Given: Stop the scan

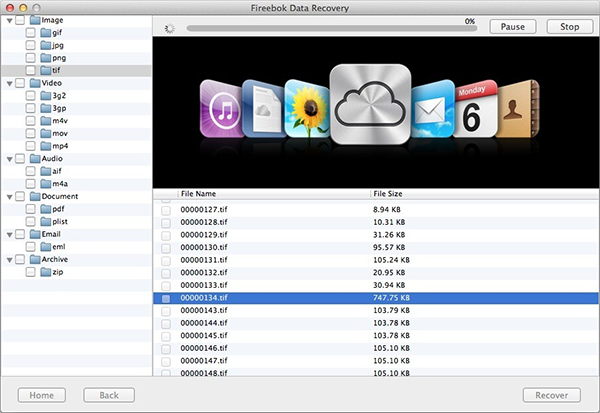Looking at the screenshot, I should tap(570, 27).
